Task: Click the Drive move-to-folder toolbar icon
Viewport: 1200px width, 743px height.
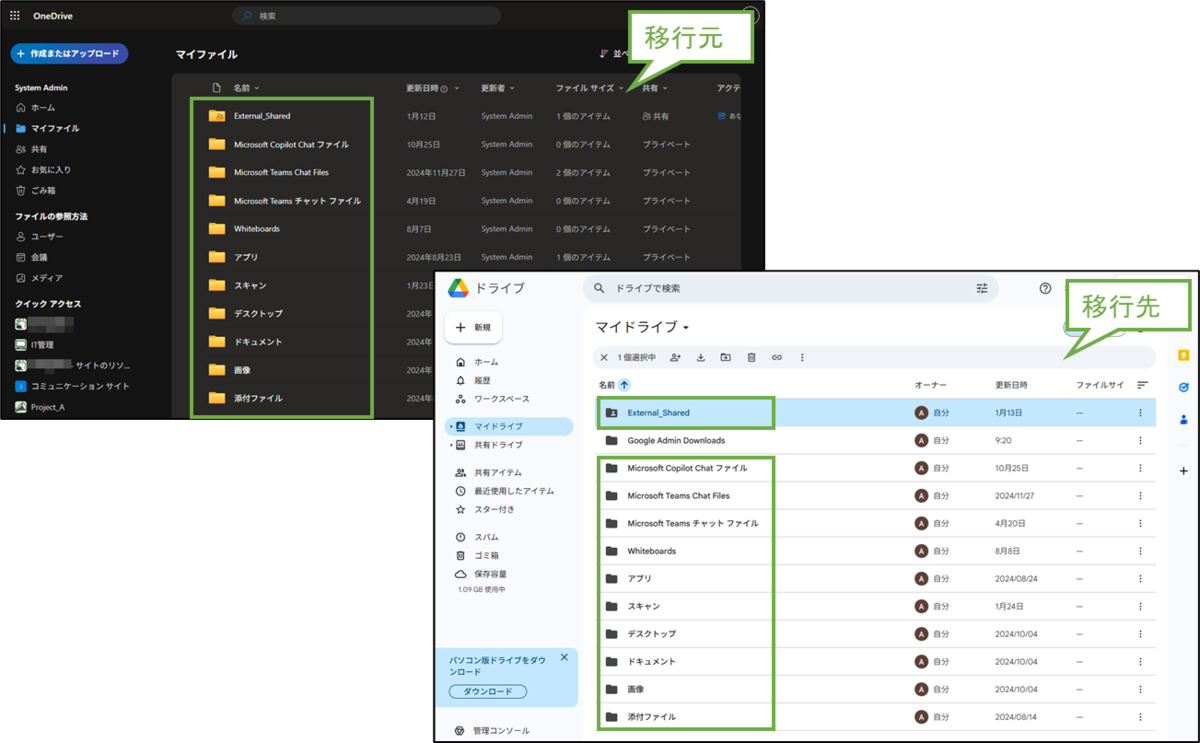Action: pos(726,357)
